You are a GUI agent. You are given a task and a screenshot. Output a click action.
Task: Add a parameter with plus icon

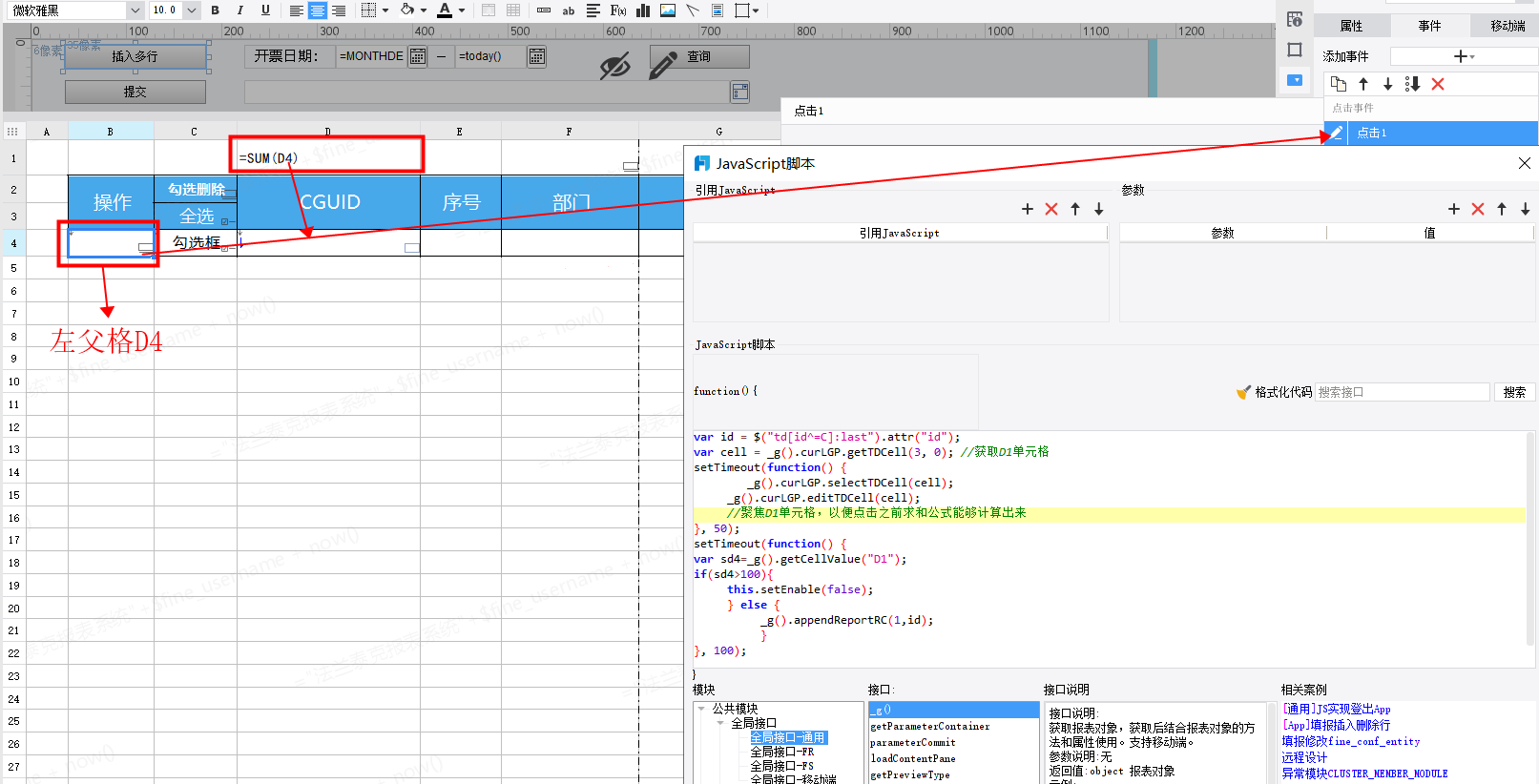point(1454,209)
